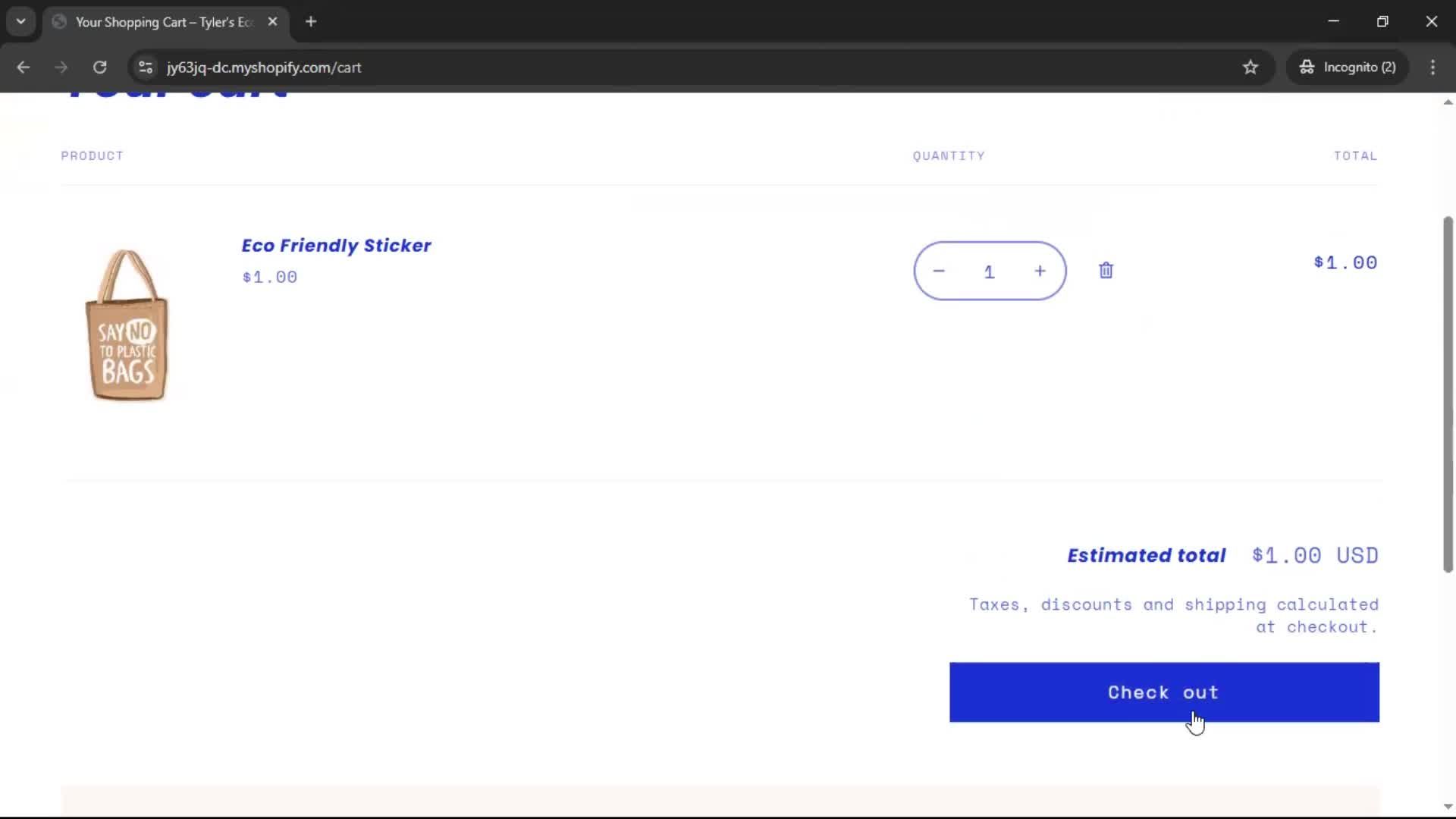Bookmark this page using the star icon
The image size is (1456, 819).
[x=1250, y=67]
